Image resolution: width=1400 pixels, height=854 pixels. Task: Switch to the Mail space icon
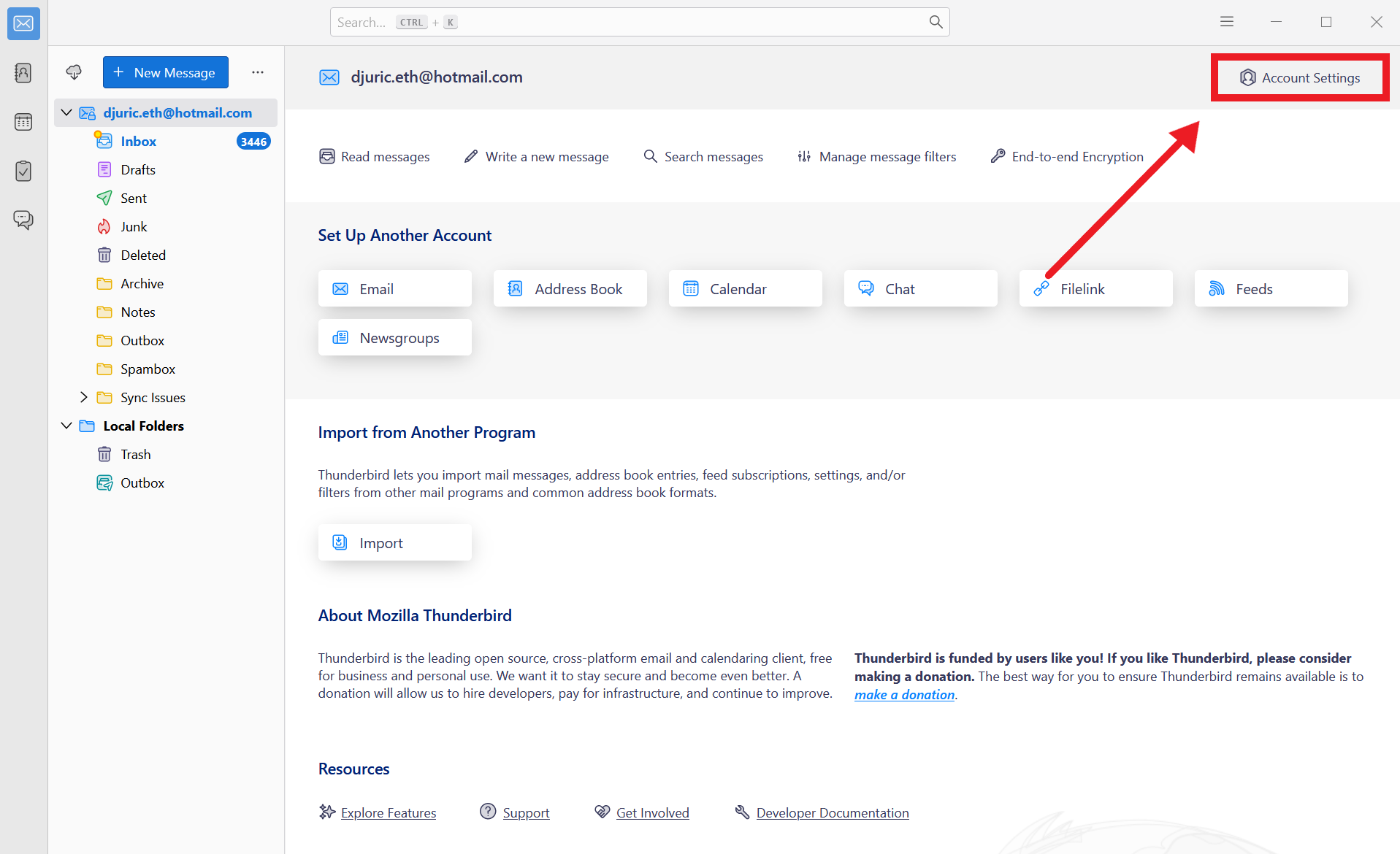tap(23, 24)
